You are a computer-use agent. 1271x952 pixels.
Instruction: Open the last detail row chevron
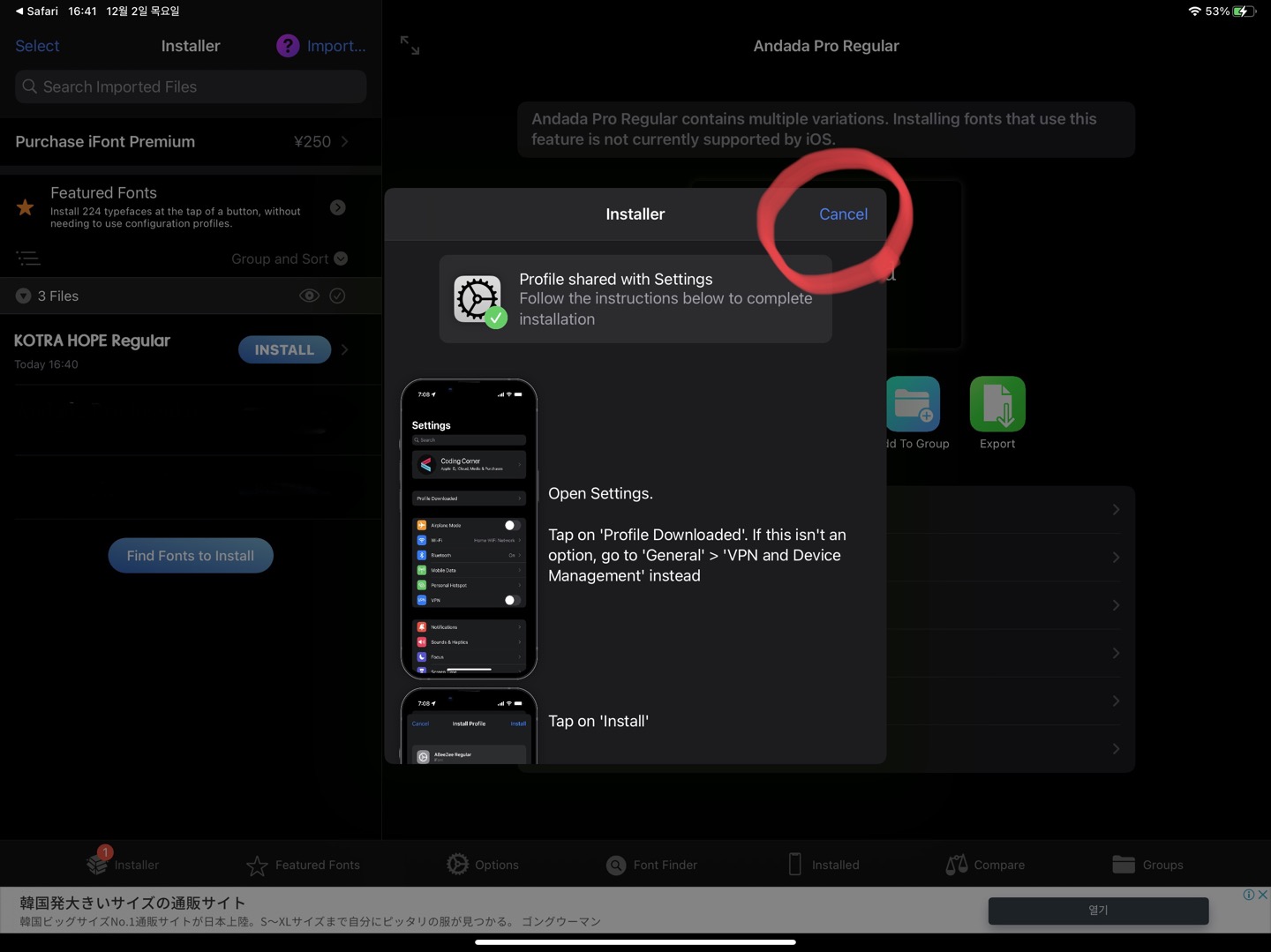coord(1116,749)
